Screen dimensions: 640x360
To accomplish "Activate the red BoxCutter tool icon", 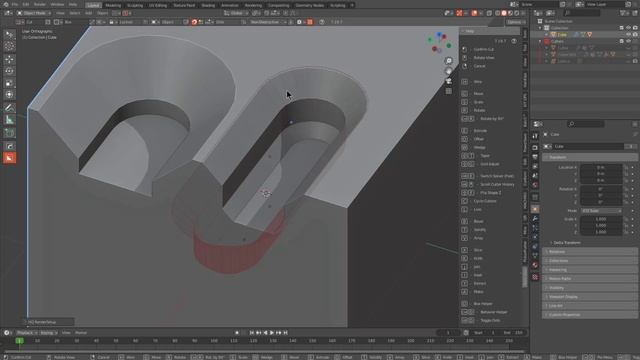I will 9,158.
